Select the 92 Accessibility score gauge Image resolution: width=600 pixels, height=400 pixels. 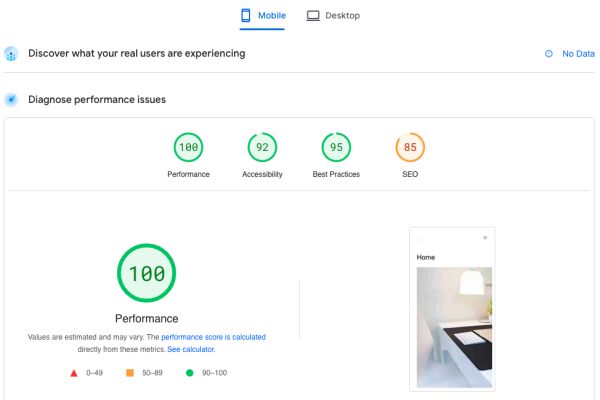tap(262, 147)
